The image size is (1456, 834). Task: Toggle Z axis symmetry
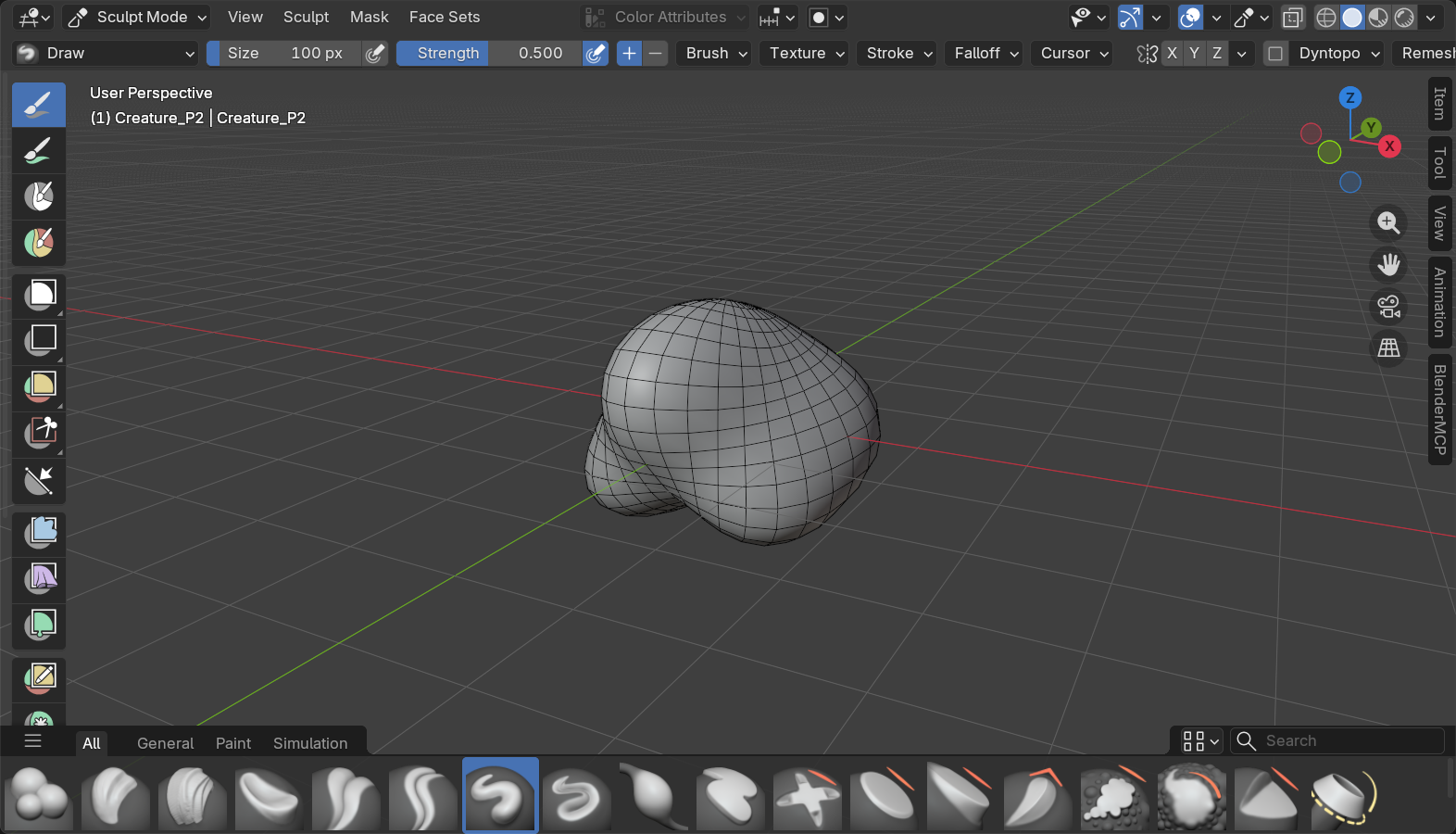point(1217,54)
